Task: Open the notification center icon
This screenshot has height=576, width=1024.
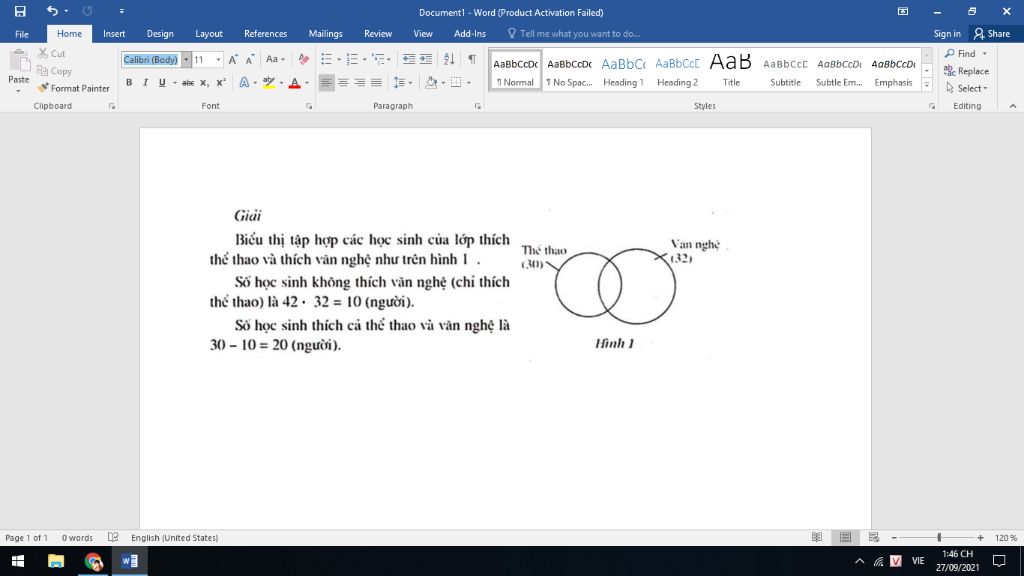Action: click(999, 561)
